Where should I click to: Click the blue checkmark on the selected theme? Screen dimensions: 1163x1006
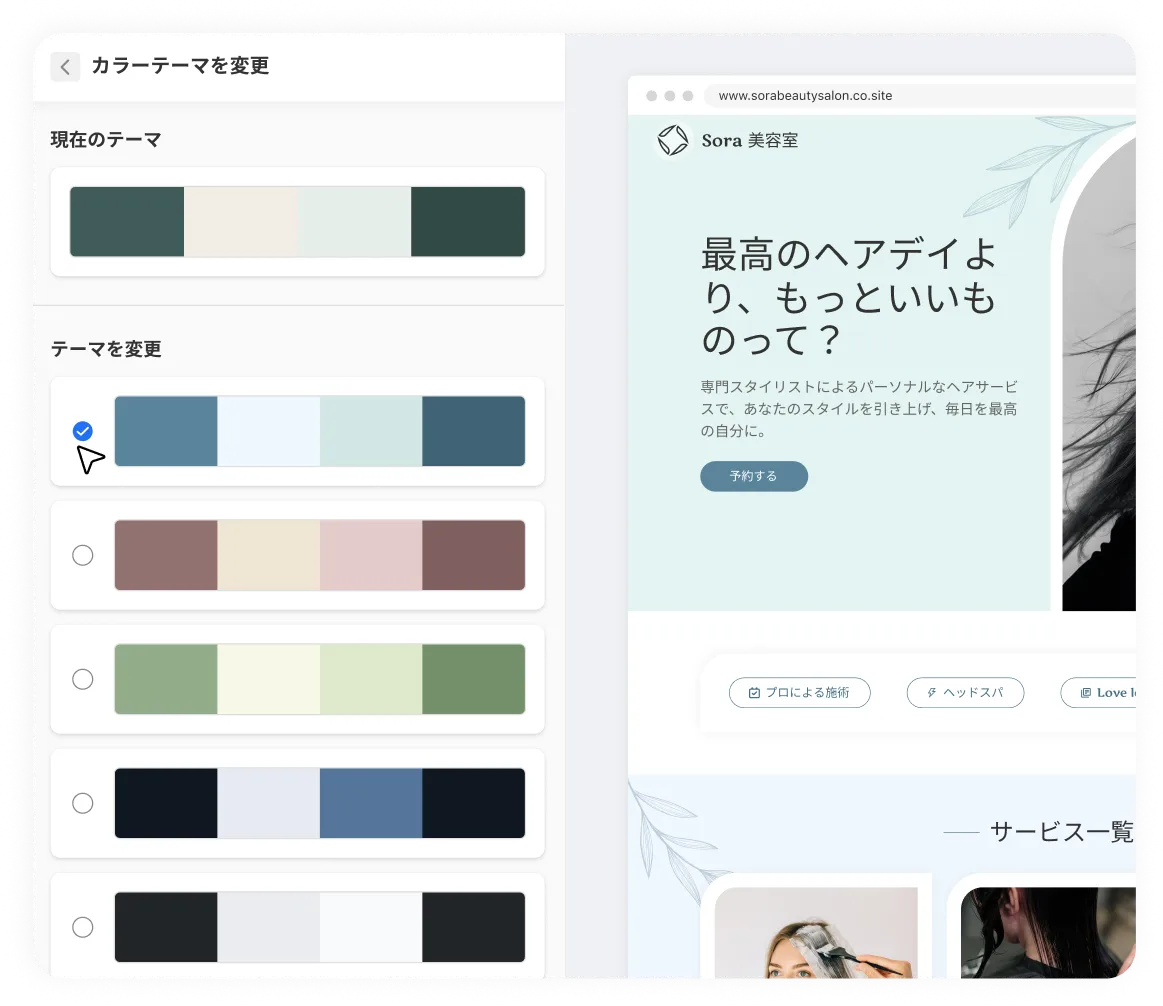point(83,431)
